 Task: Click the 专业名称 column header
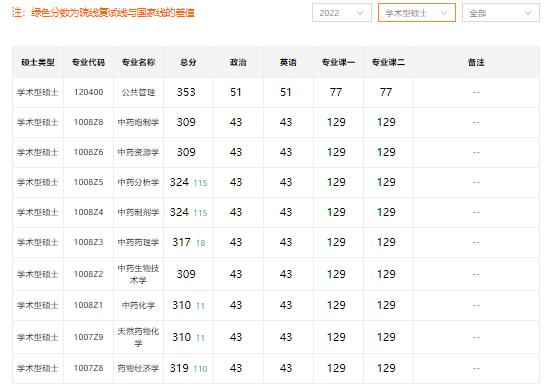(138, 62)
